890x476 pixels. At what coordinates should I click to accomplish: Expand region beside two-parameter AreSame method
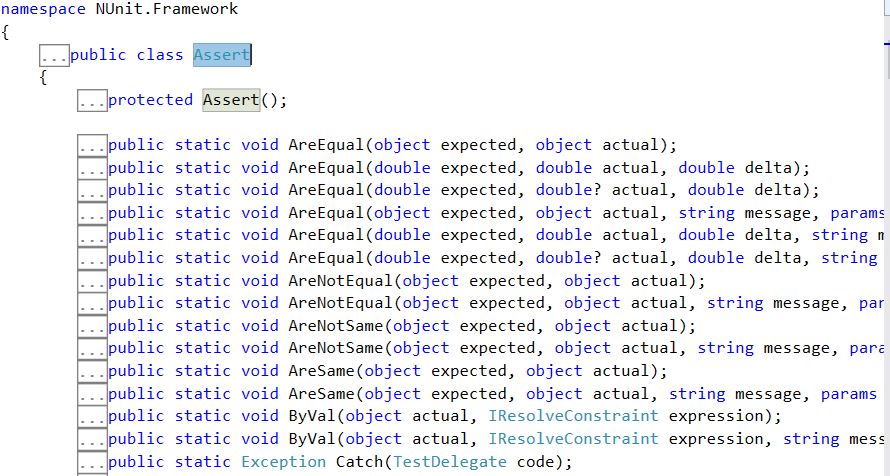[92, 371]
